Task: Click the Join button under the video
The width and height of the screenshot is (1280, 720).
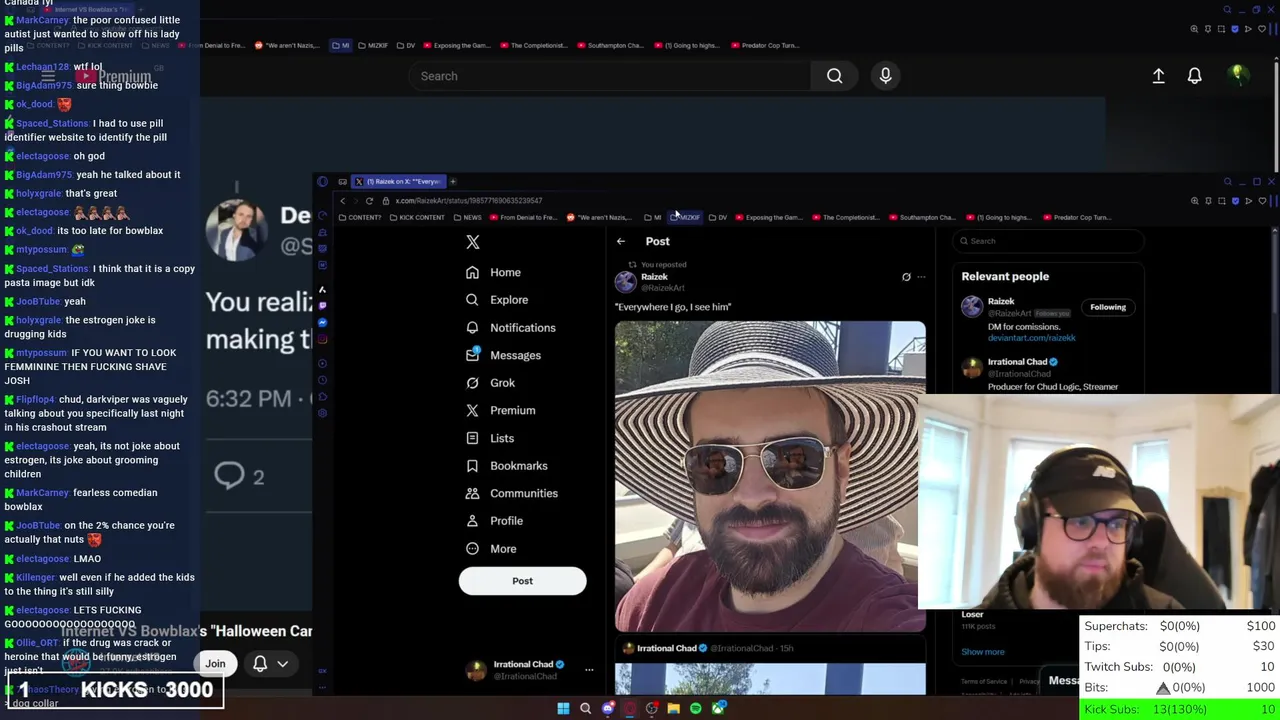Action: click(215, 663)
